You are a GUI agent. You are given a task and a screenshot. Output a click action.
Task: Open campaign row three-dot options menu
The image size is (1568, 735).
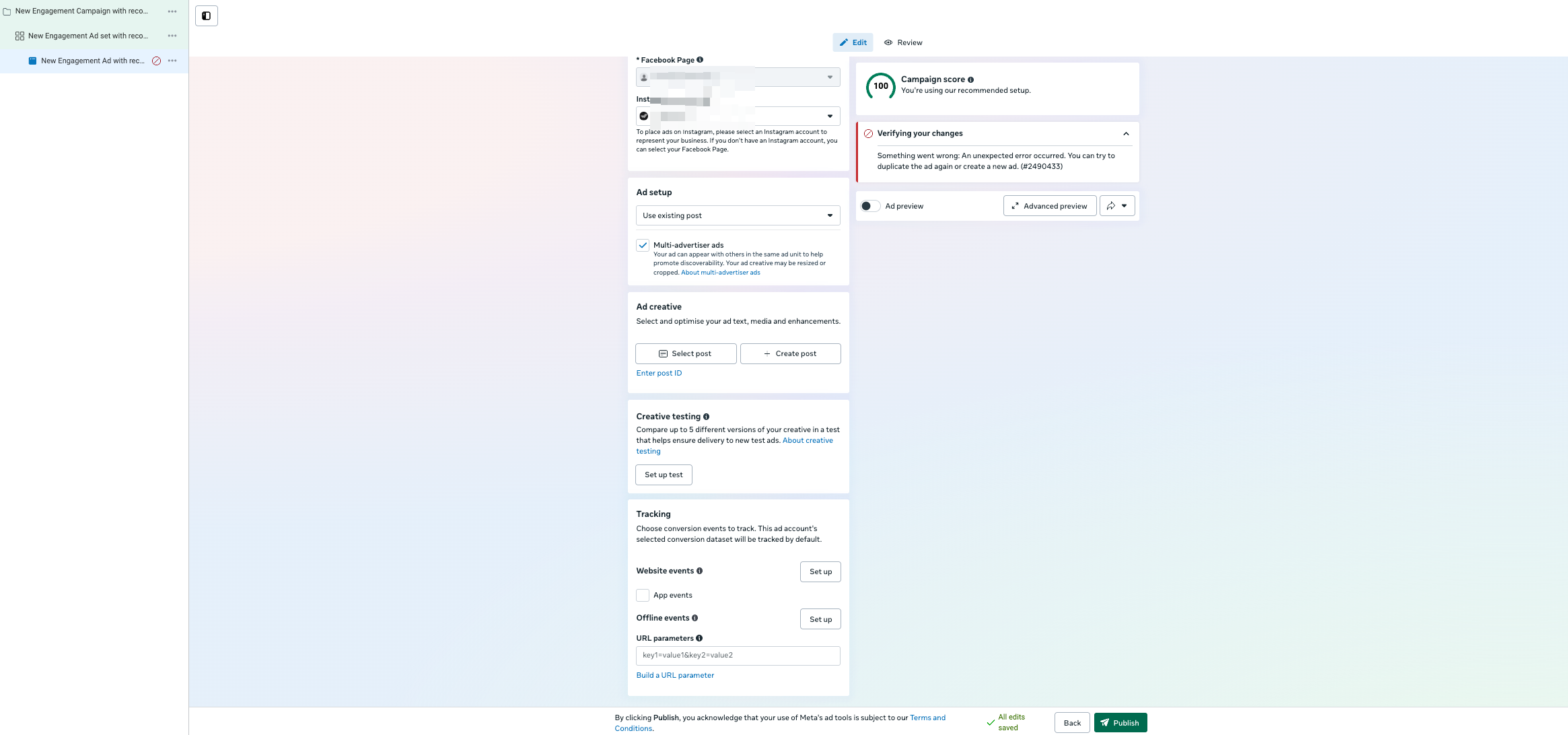coord(172,11)
